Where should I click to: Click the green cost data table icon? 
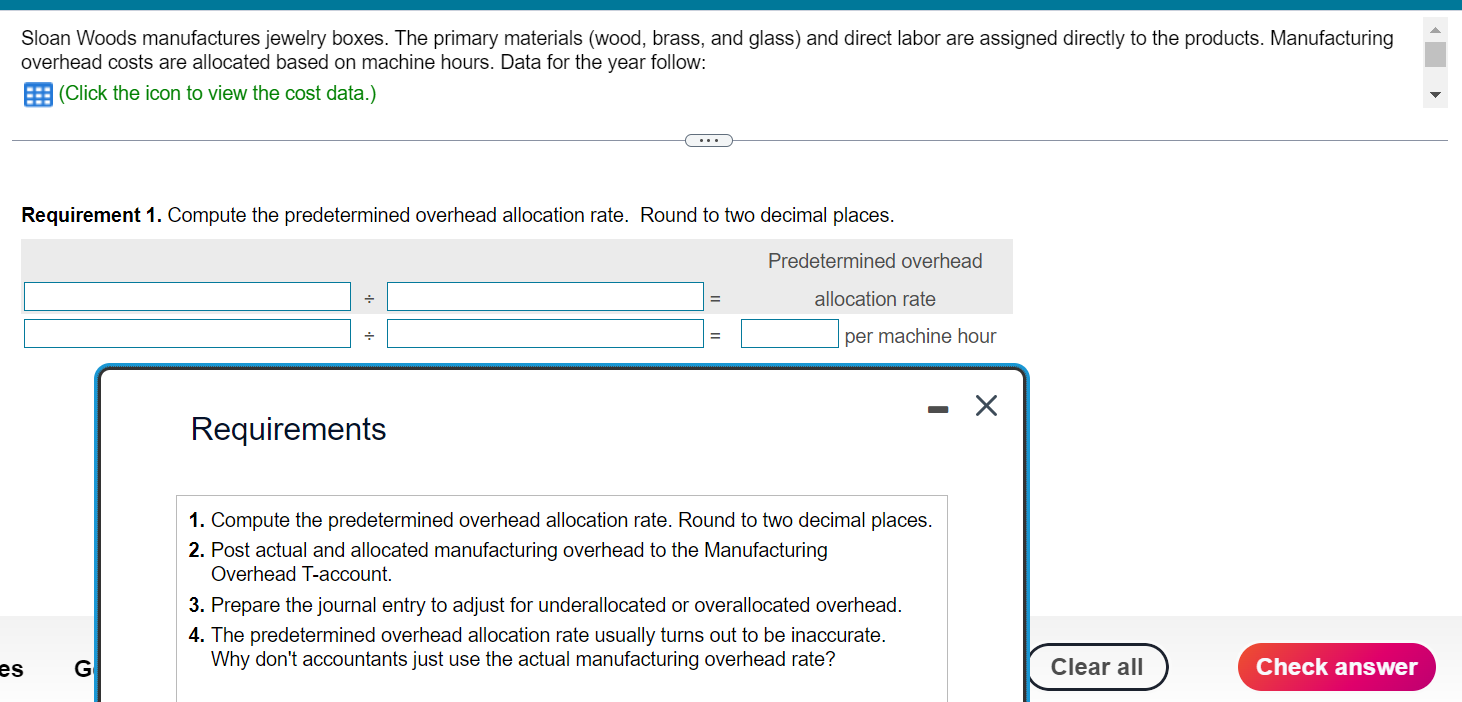37,94
